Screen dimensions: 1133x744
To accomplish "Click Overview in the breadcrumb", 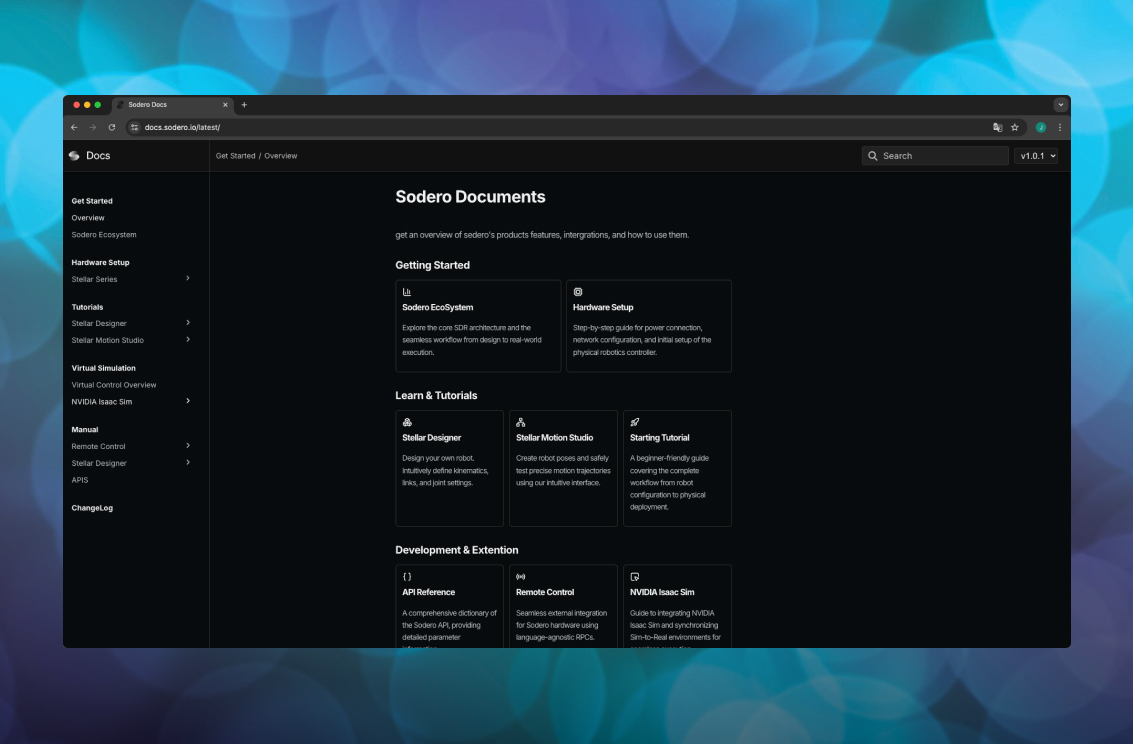I will tap(281, 156).
